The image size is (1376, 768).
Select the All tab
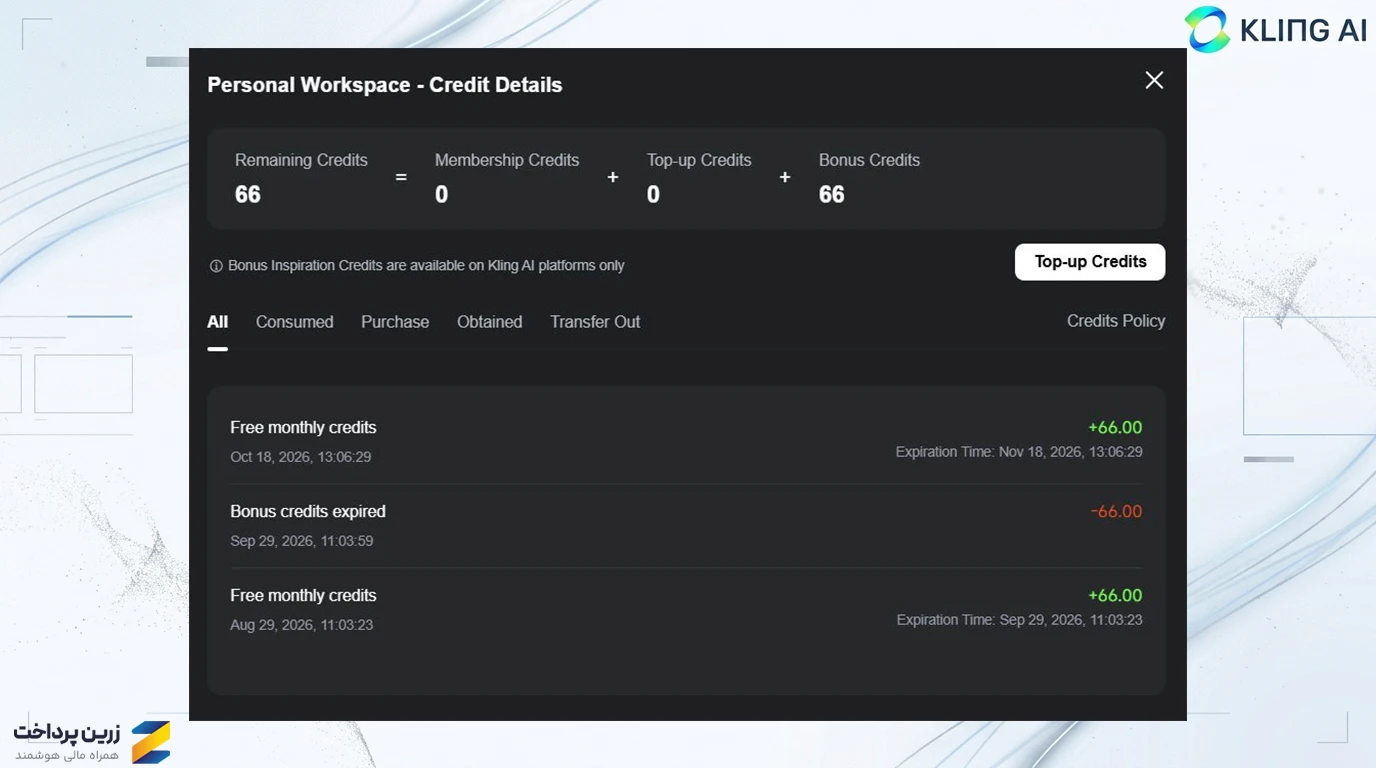pos(217,322)
